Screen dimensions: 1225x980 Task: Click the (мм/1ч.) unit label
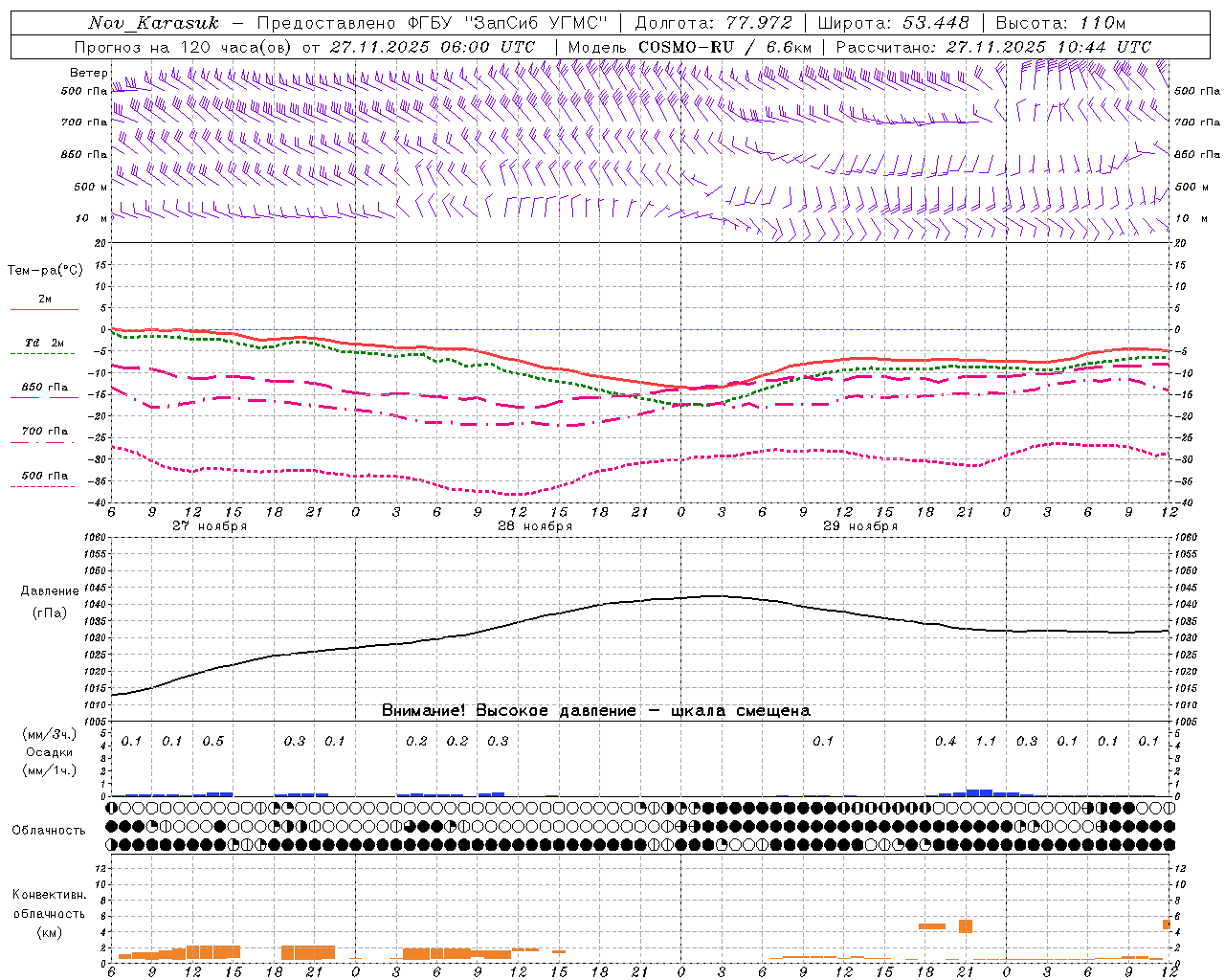[x=50, y=770]
